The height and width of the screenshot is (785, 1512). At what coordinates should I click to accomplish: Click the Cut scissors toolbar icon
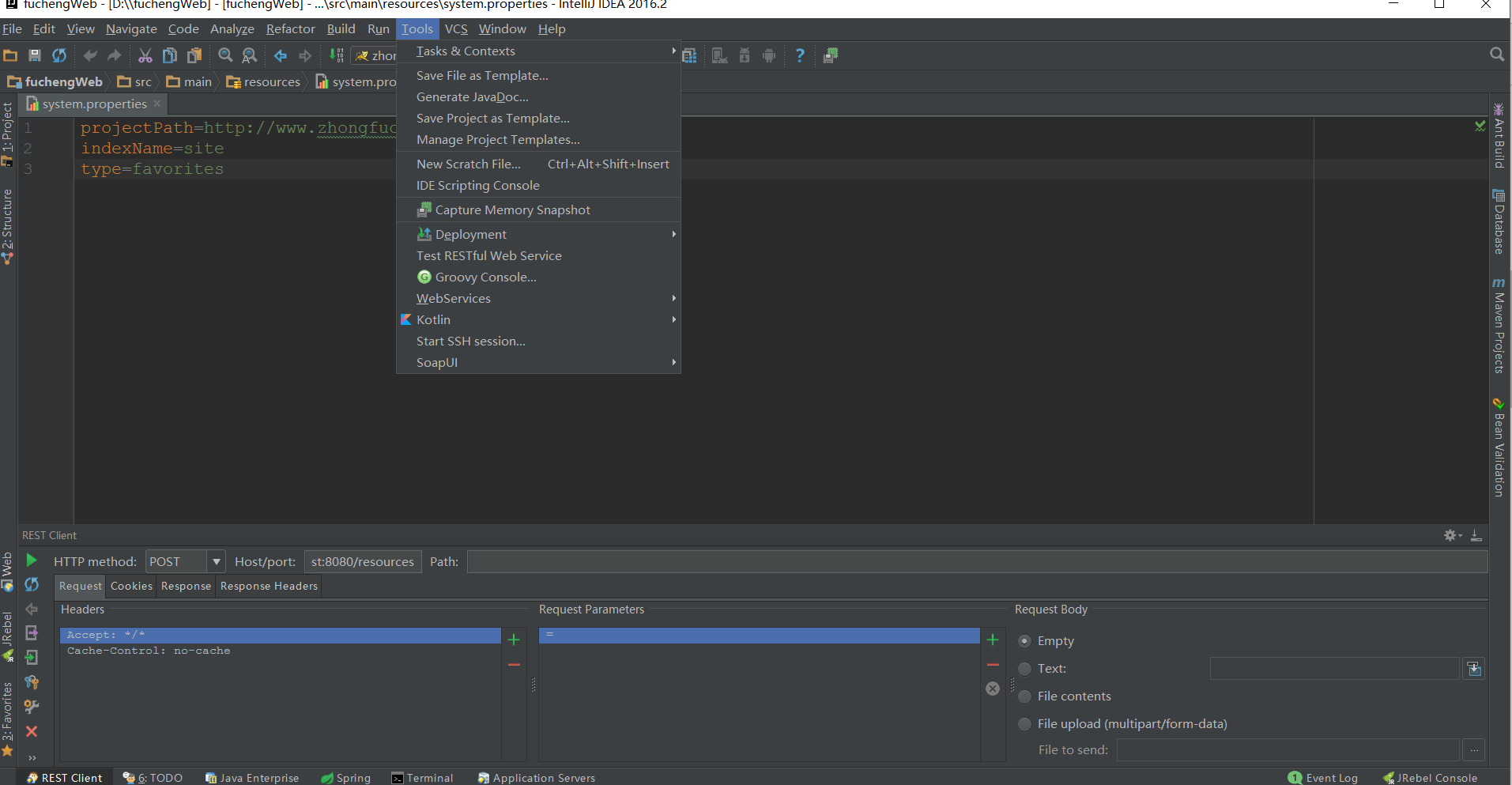click(x=145, y=55)
